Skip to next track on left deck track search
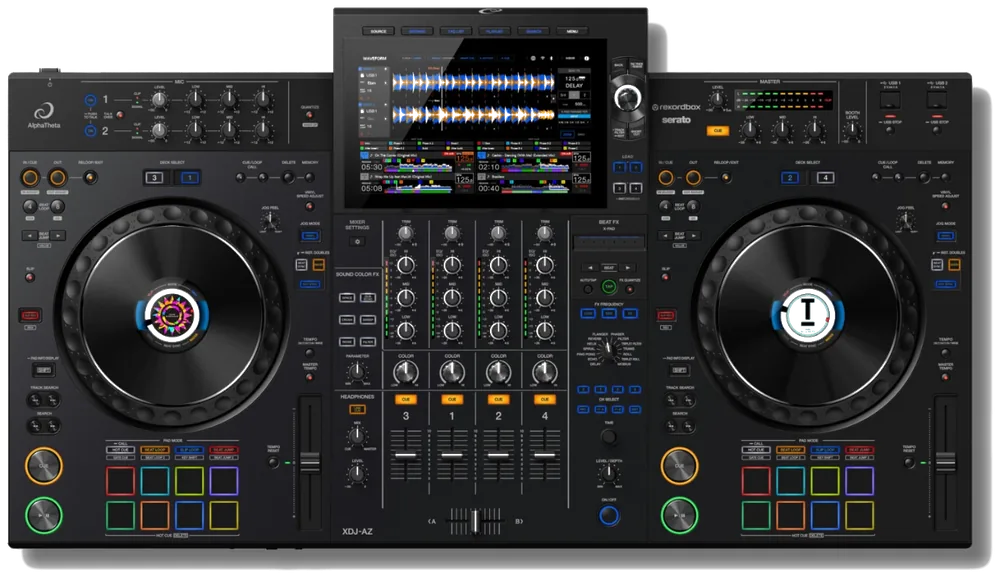Screen dimensions: 1000x578 pyautogui.click(x=54, y=400)
